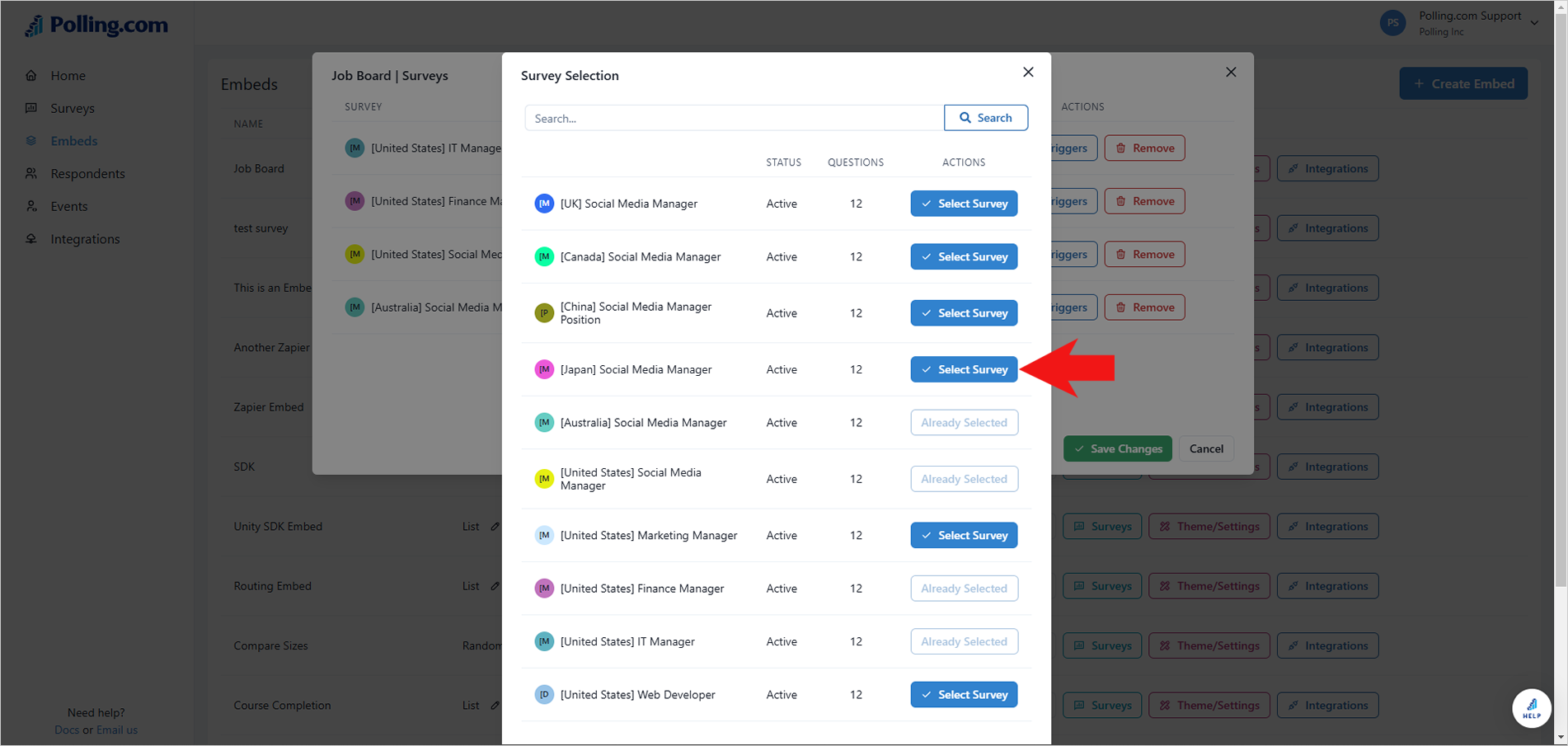This screenshot has width=1568, height=746.
Task: Go to Surveys in the sidebar
Action: pyautogui.click(x=73, y=108)
